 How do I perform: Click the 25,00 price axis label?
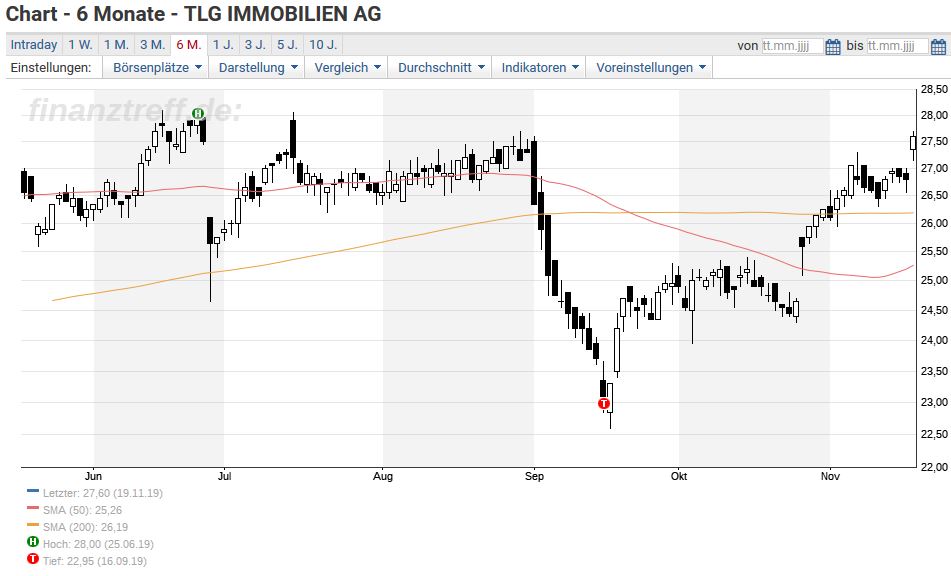(934, 280)
